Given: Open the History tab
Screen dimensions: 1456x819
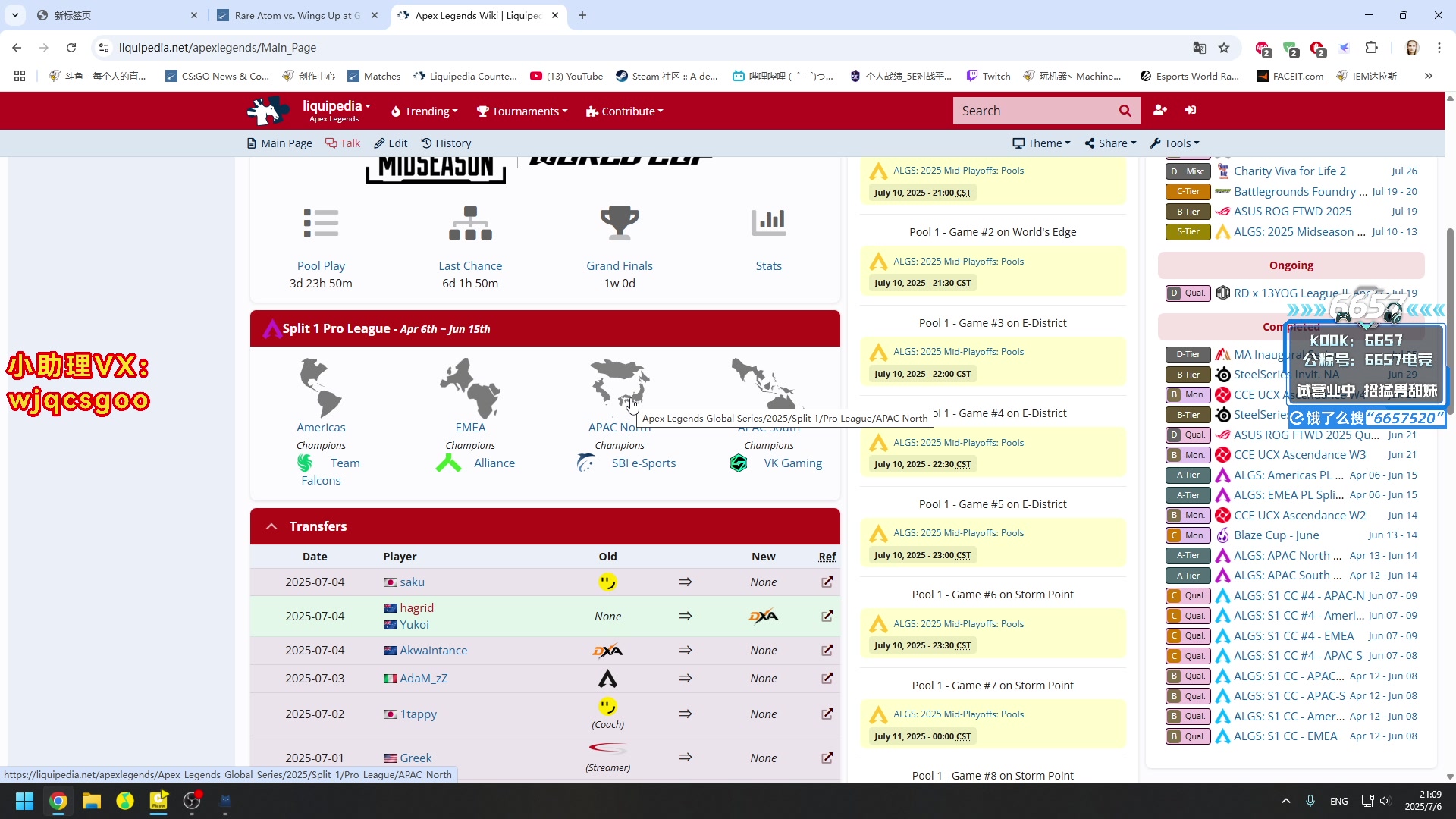Looking at the screenshot, I should (x=446, y=143).
